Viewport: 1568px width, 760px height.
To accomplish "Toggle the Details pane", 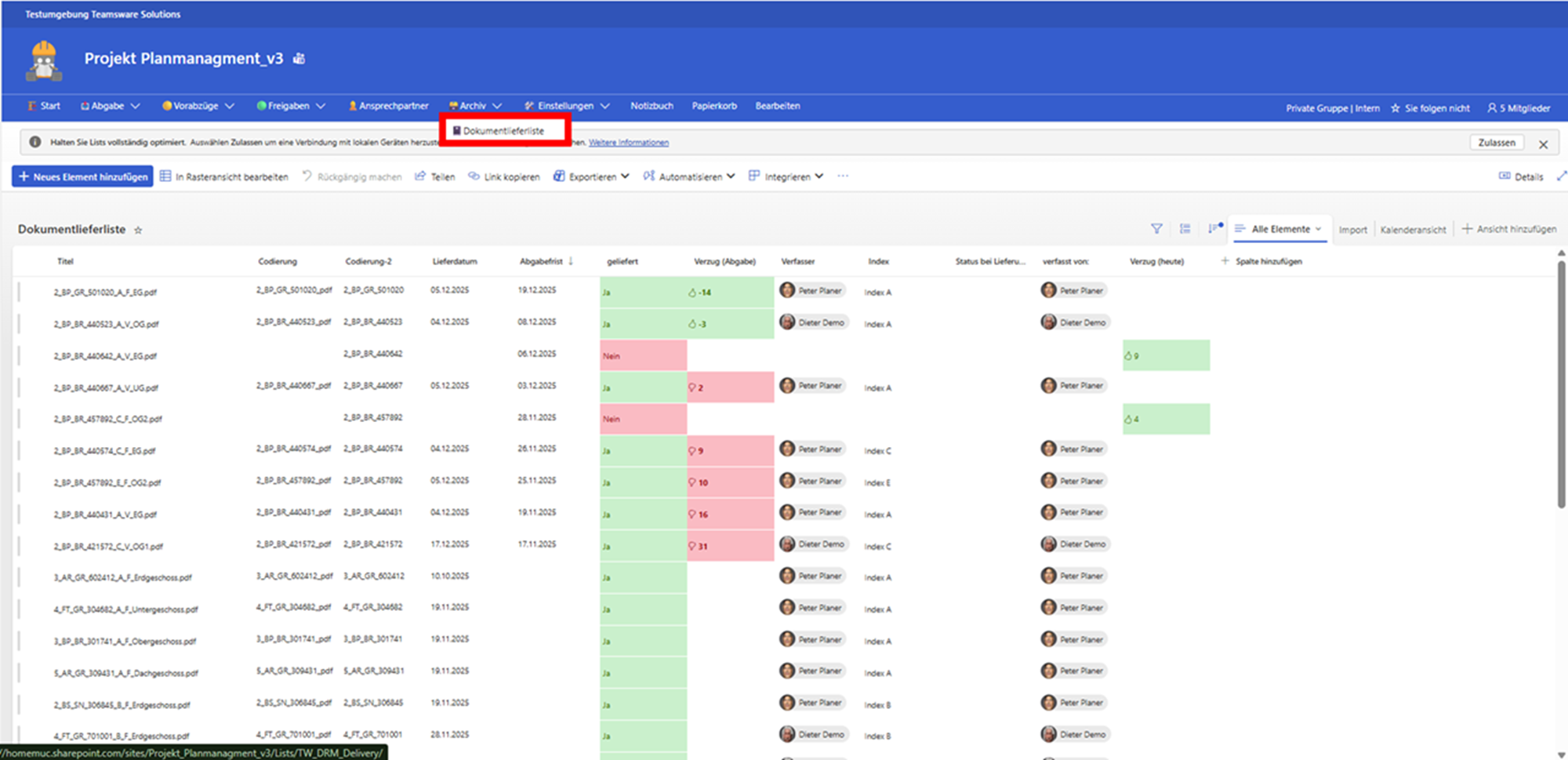I will (1521, 176).
